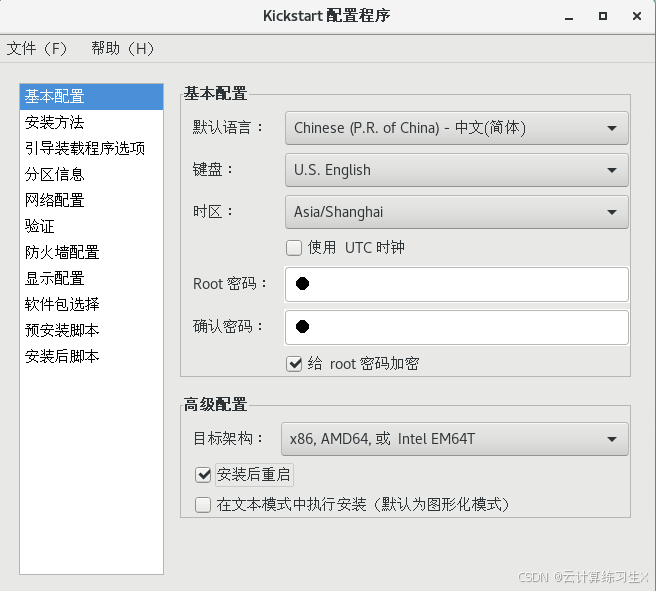The width and height of the screenshot is (656, 591).
Task: Maximize the Kickstart window
Action: [x=603, y=16]
